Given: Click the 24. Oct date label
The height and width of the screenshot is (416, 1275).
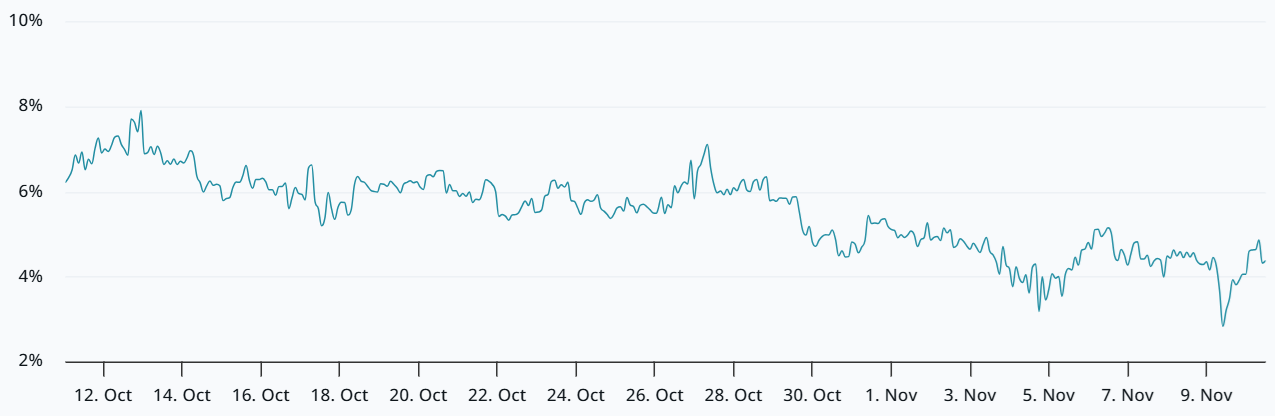Looking at the screenshot, I should [x=576, y=395].
